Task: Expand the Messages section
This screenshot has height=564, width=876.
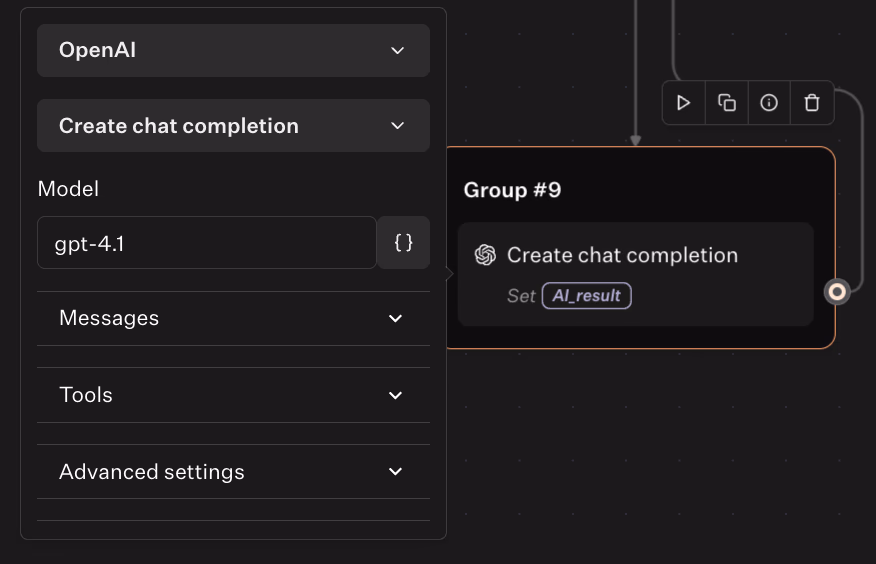Action: point(234,318)
